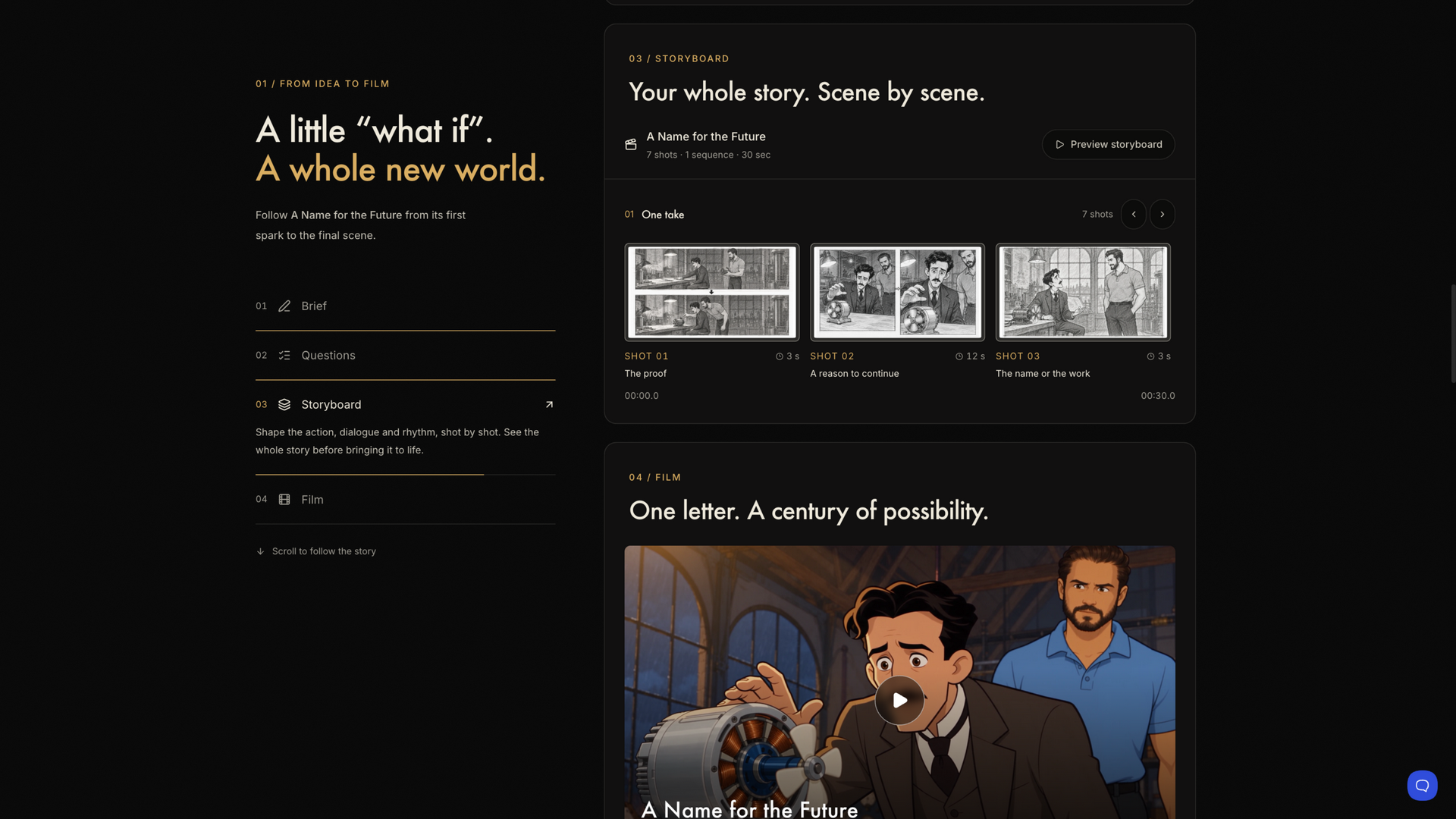Viewport: 1456px width, 819px height.
Task: Select the Questions step
Action: [405, 356]
